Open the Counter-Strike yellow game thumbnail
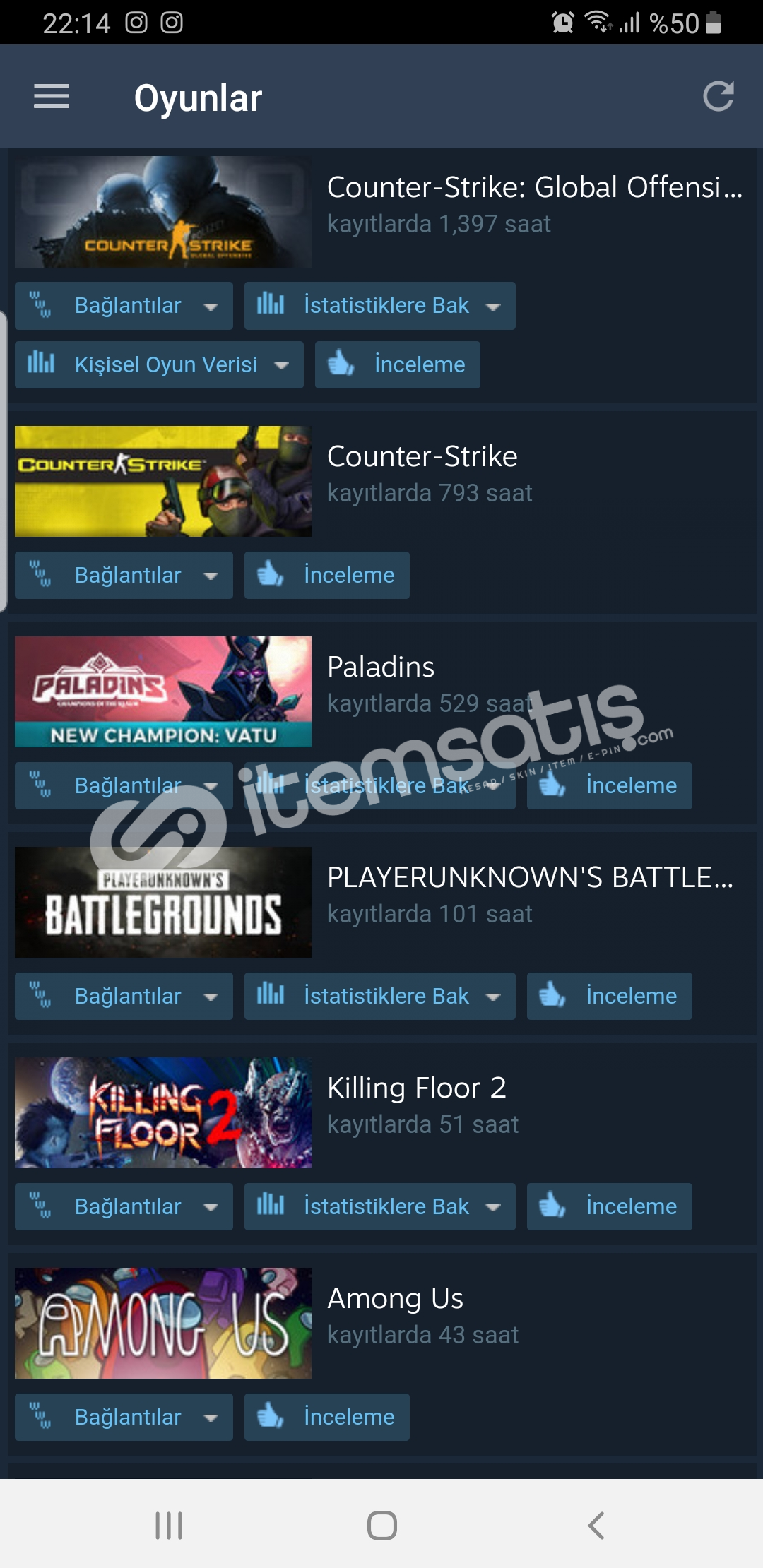This screenshot has width=763, height=1568. (163, 481)
